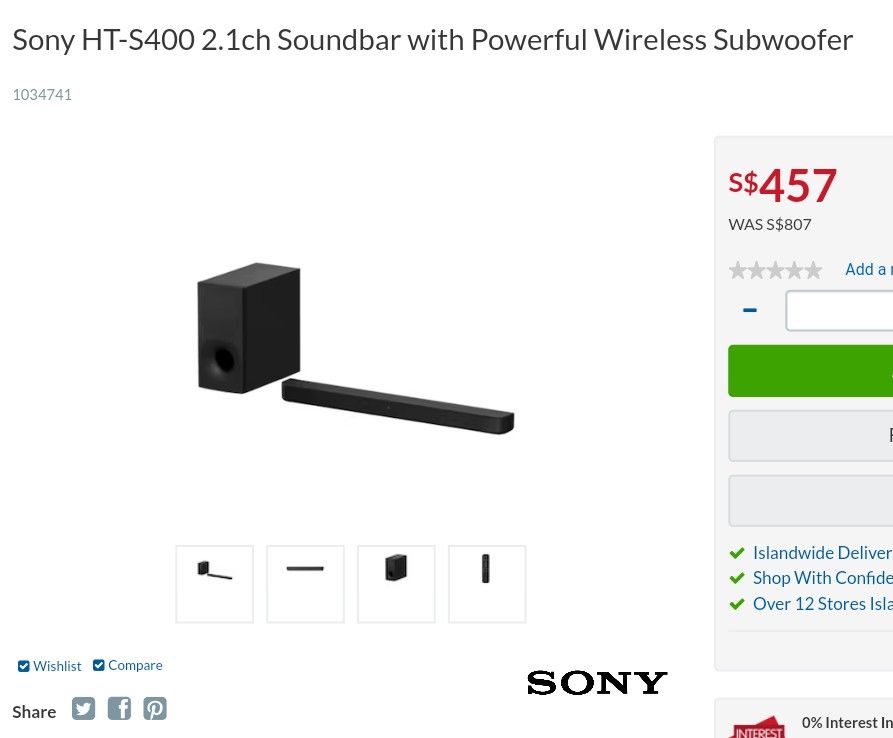Open the Shop With Confidence link
Image resolution: width=893 pixels, height=738 pixels.
[x=822, y=577]
